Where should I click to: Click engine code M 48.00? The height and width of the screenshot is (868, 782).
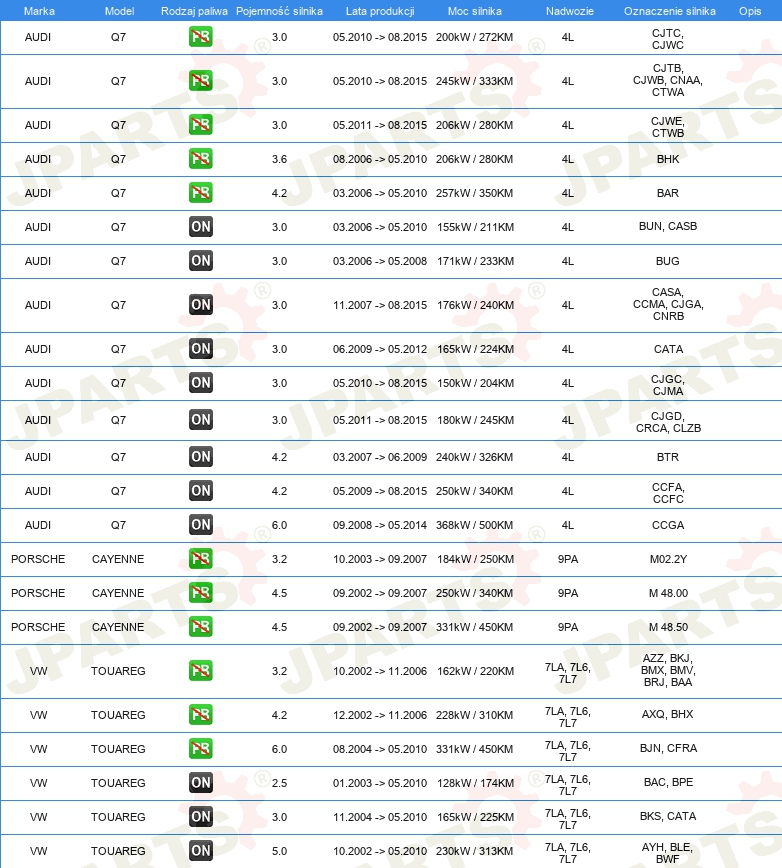pyautogui.click(x=668, y=593)
